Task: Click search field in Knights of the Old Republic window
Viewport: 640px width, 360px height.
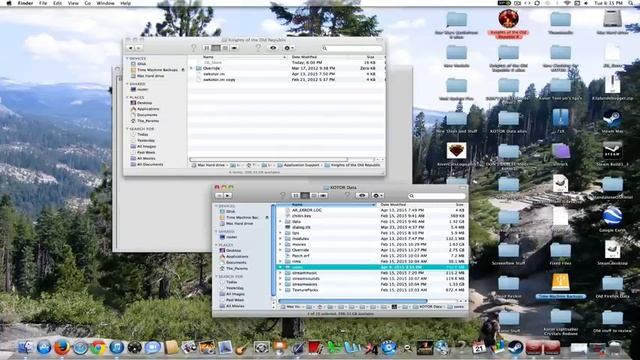Action: tap(352, 49)
